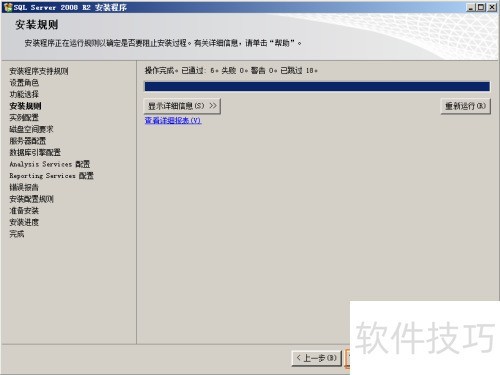
Task: Select 功能选择 step in sidebar
Action: point(24,94)
